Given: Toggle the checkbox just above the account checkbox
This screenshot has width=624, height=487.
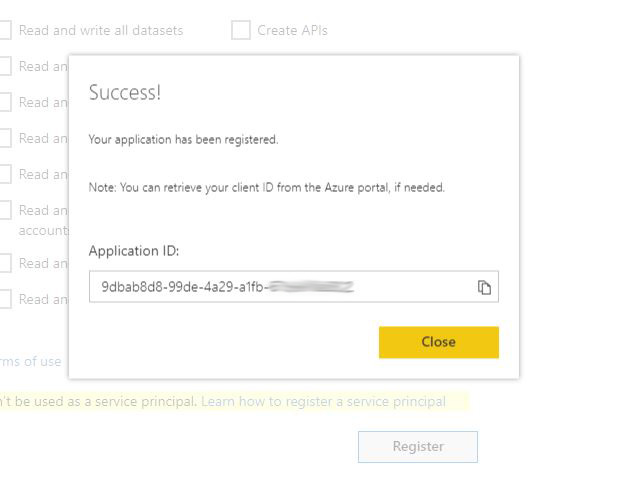Looking at the screenshot, I should pos(4,174).
